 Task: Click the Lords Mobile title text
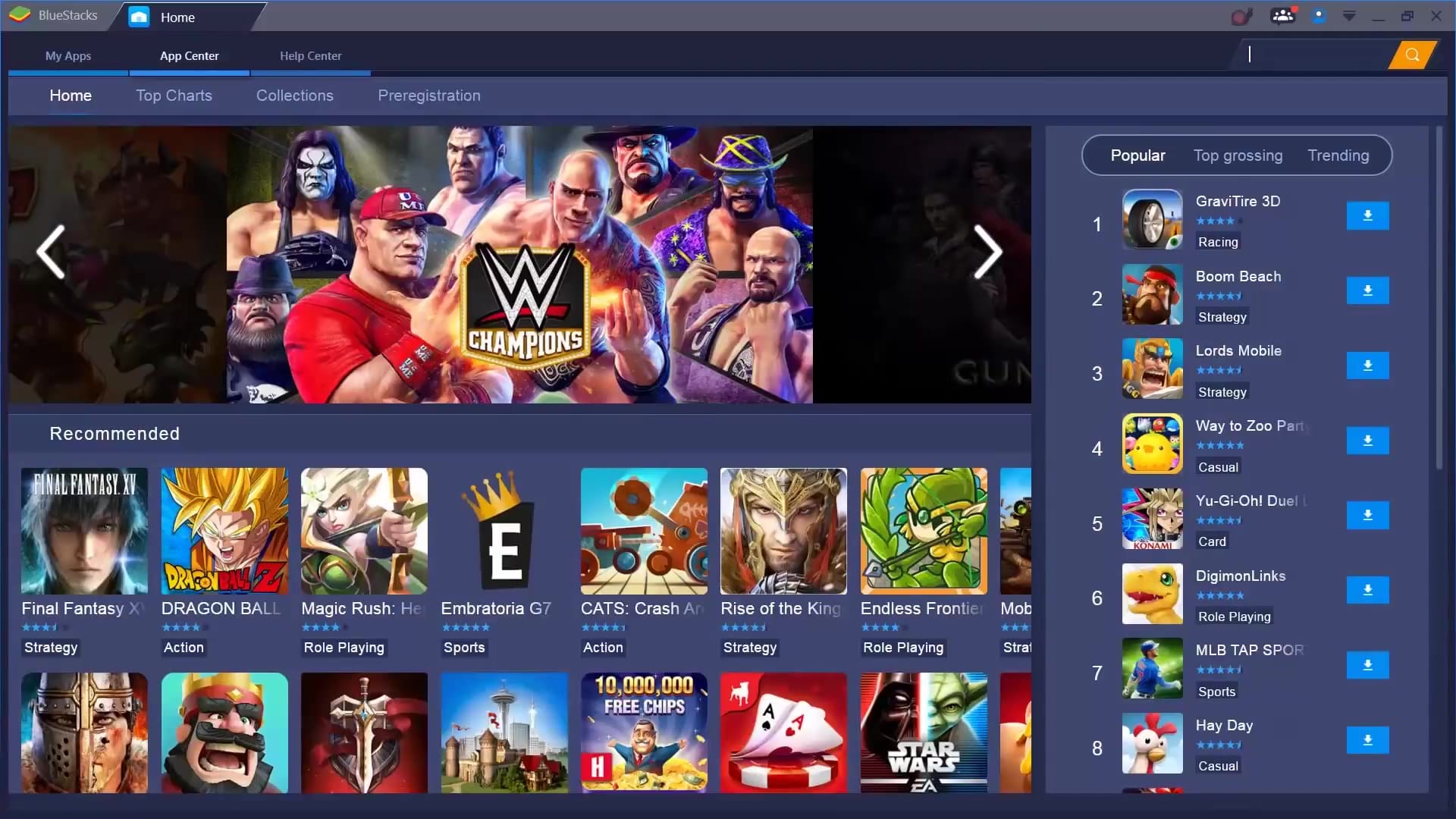pos(1238,351)
